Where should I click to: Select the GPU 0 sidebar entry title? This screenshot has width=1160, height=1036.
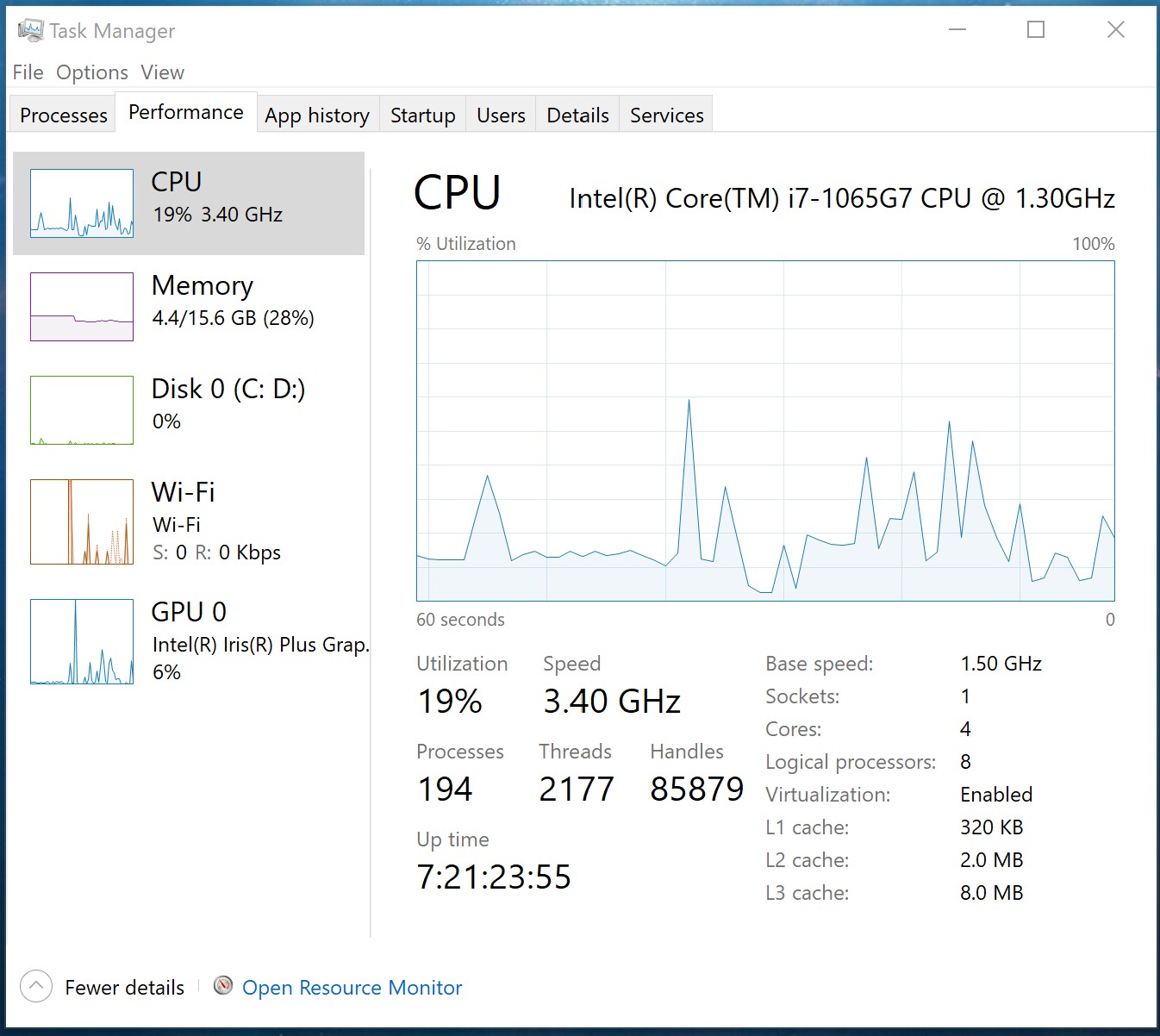[189, 611]
